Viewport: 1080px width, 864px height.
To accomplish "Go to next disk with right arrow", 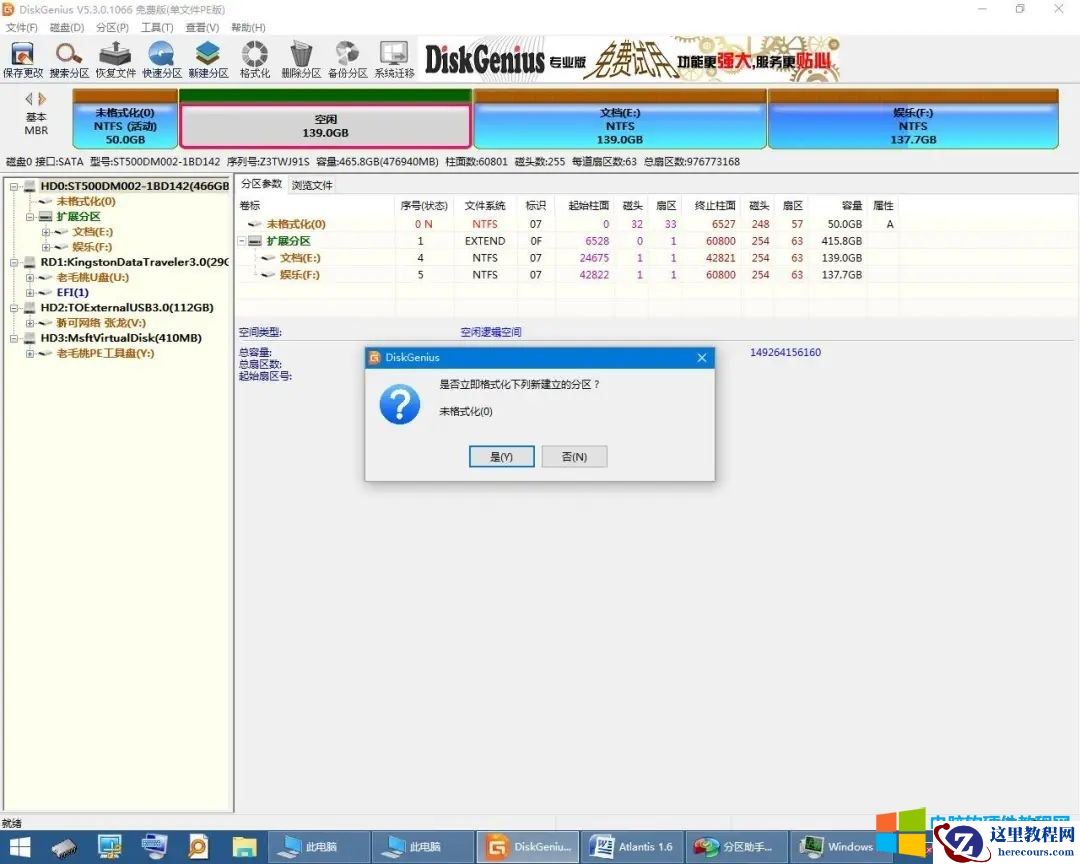I will [42, 99].
